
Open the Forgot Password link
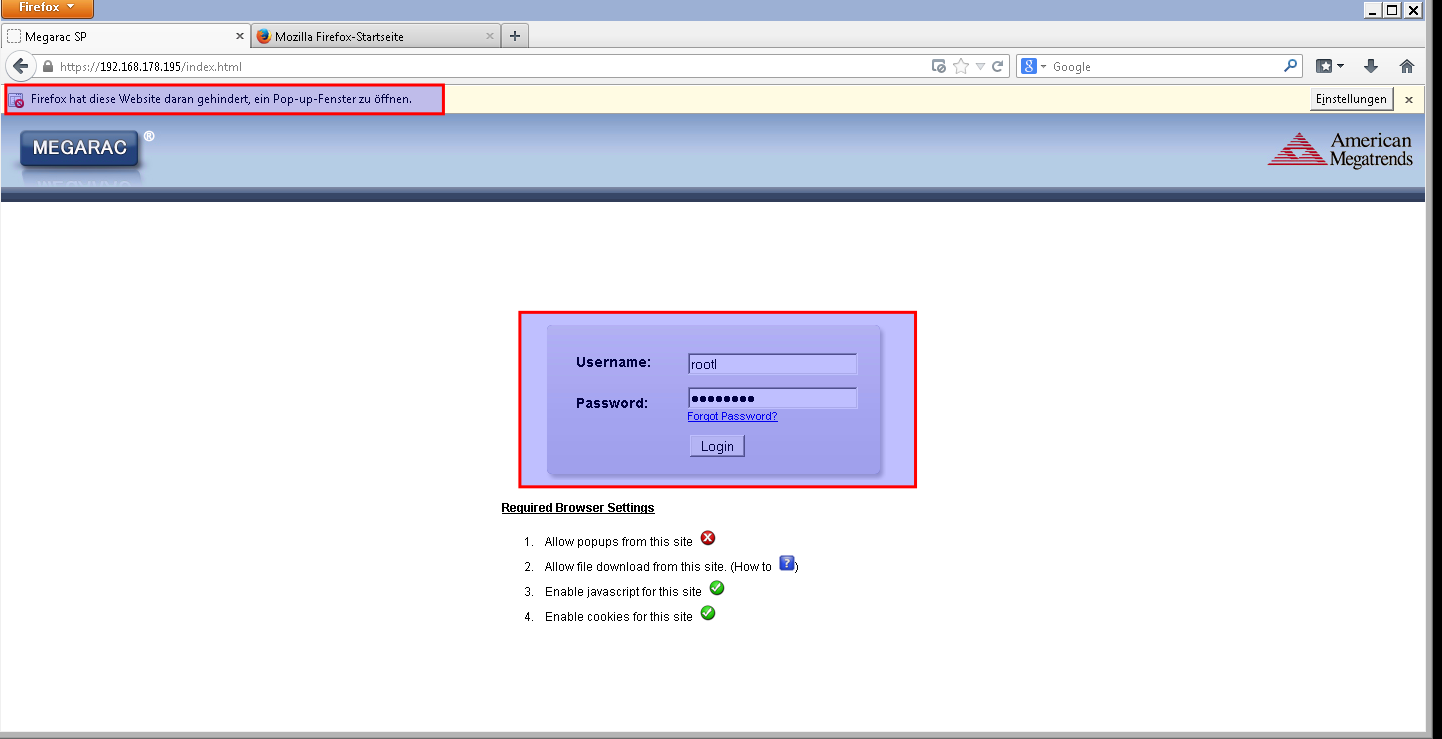(732, 416)
